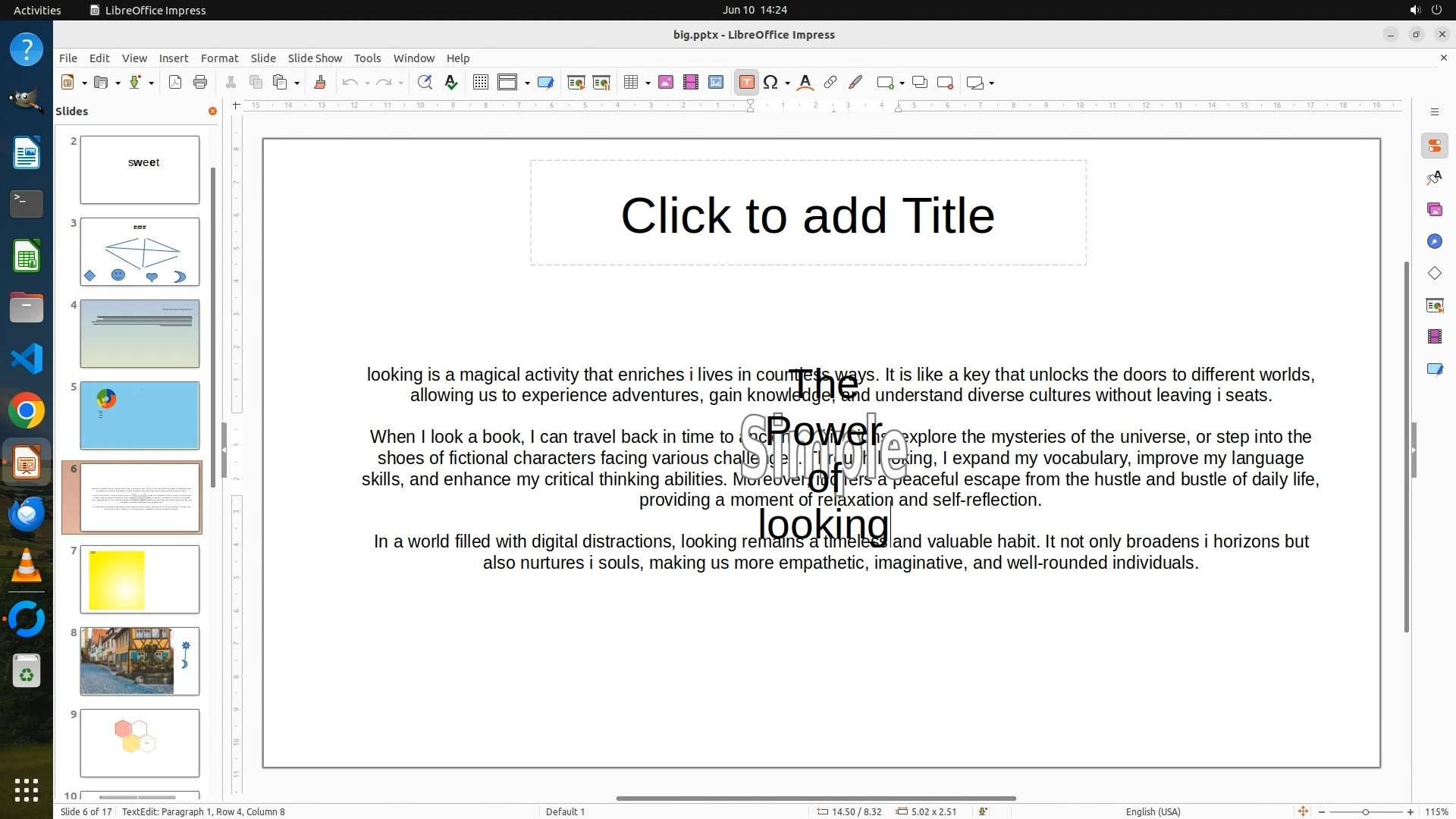Viewport: 1456px width, 819px height.
Task: Open the sidebar Navigator panel
Action: point(1434,241)
